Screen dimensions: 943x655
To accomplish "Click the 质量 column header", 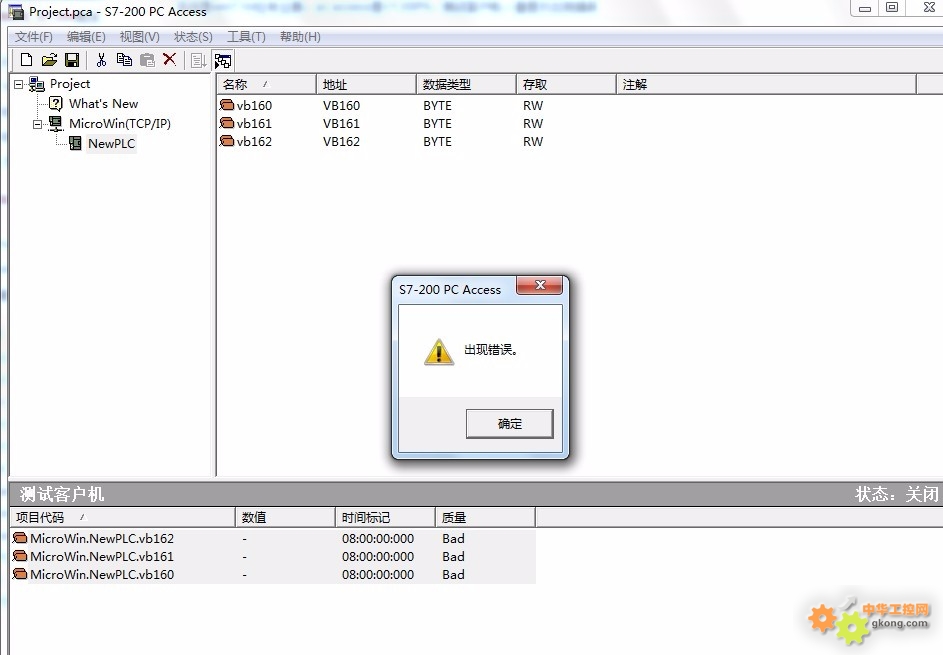I will pos(485,517).
